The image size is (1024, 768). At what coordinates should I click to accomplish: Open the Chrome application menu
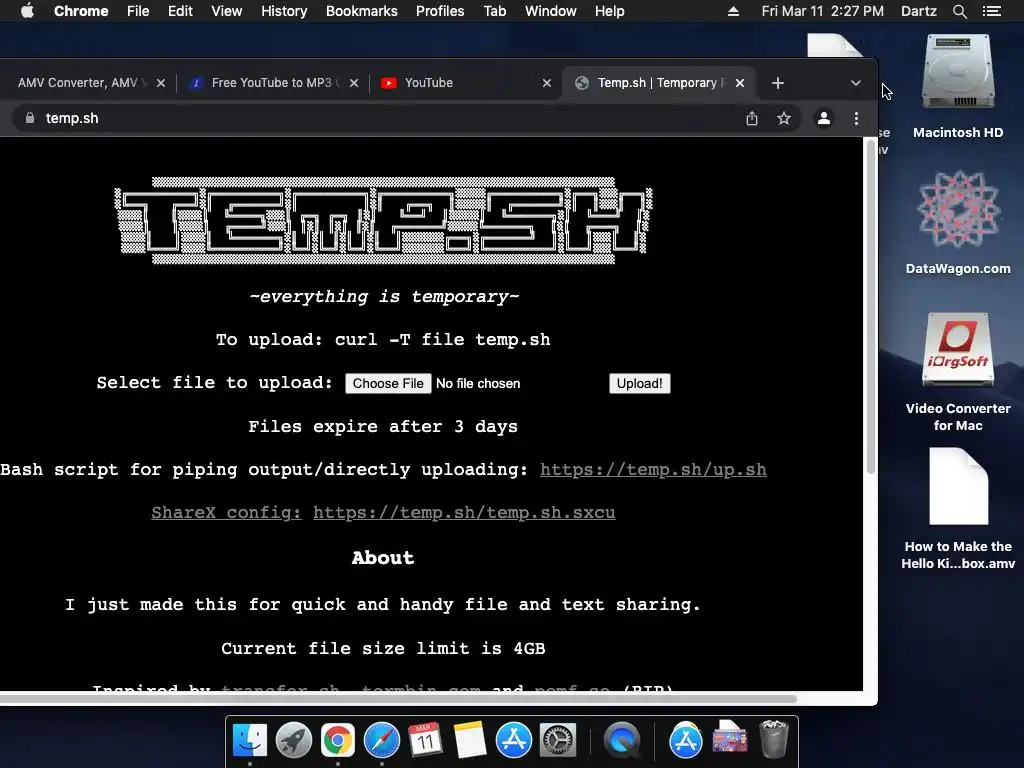click(x=81, y=11)
